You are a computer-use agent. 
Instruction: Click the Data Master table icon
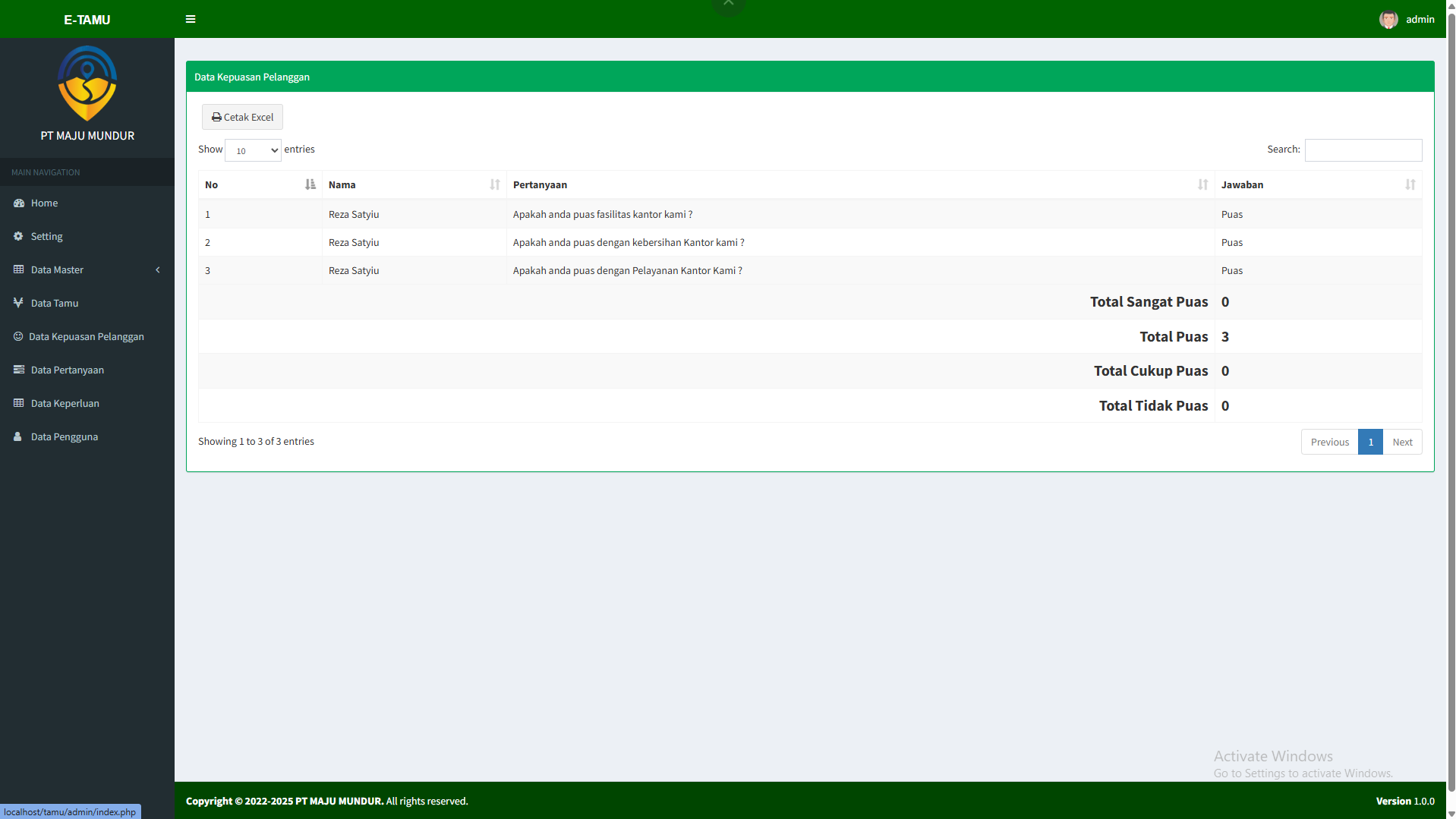click(19, 269)
